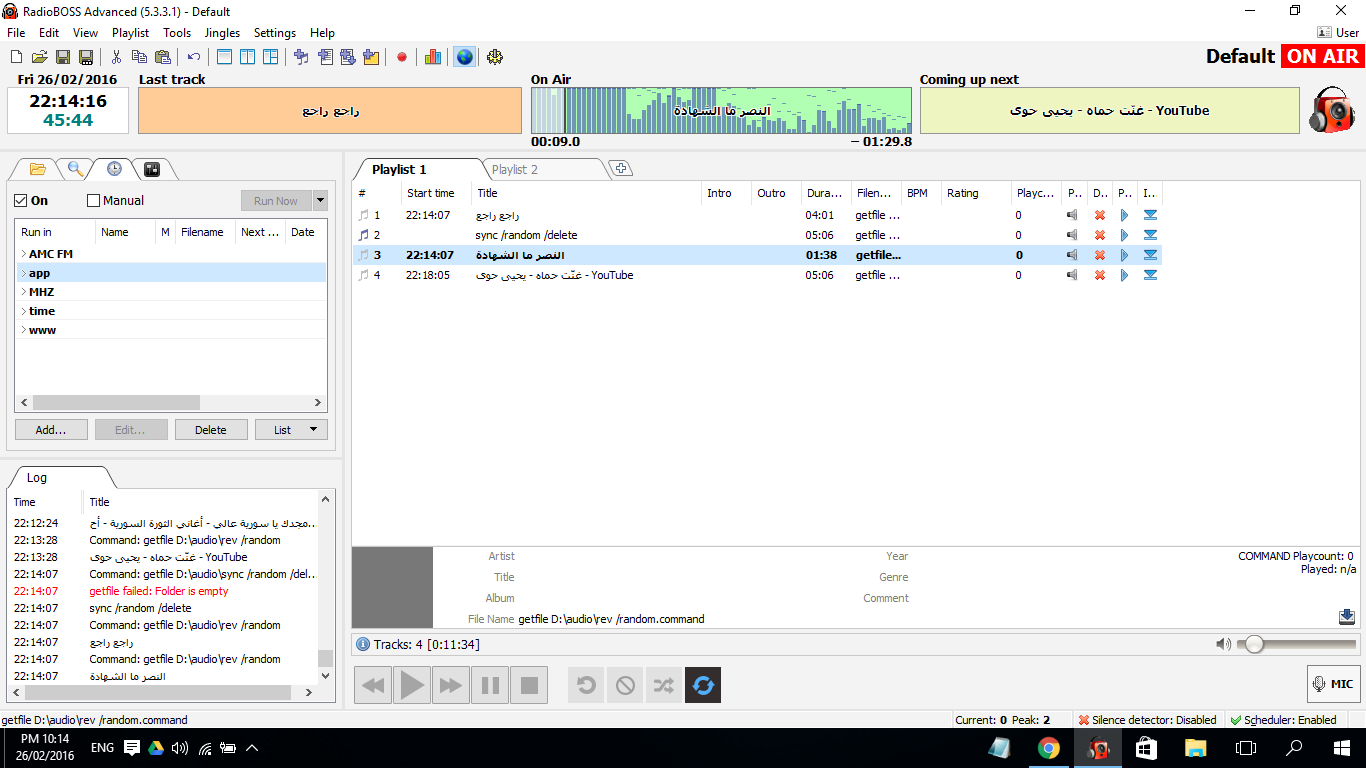Toggle the blue repeat playlist button
This screenshot has height=768, width=1366.
click(x=703, y=685)
